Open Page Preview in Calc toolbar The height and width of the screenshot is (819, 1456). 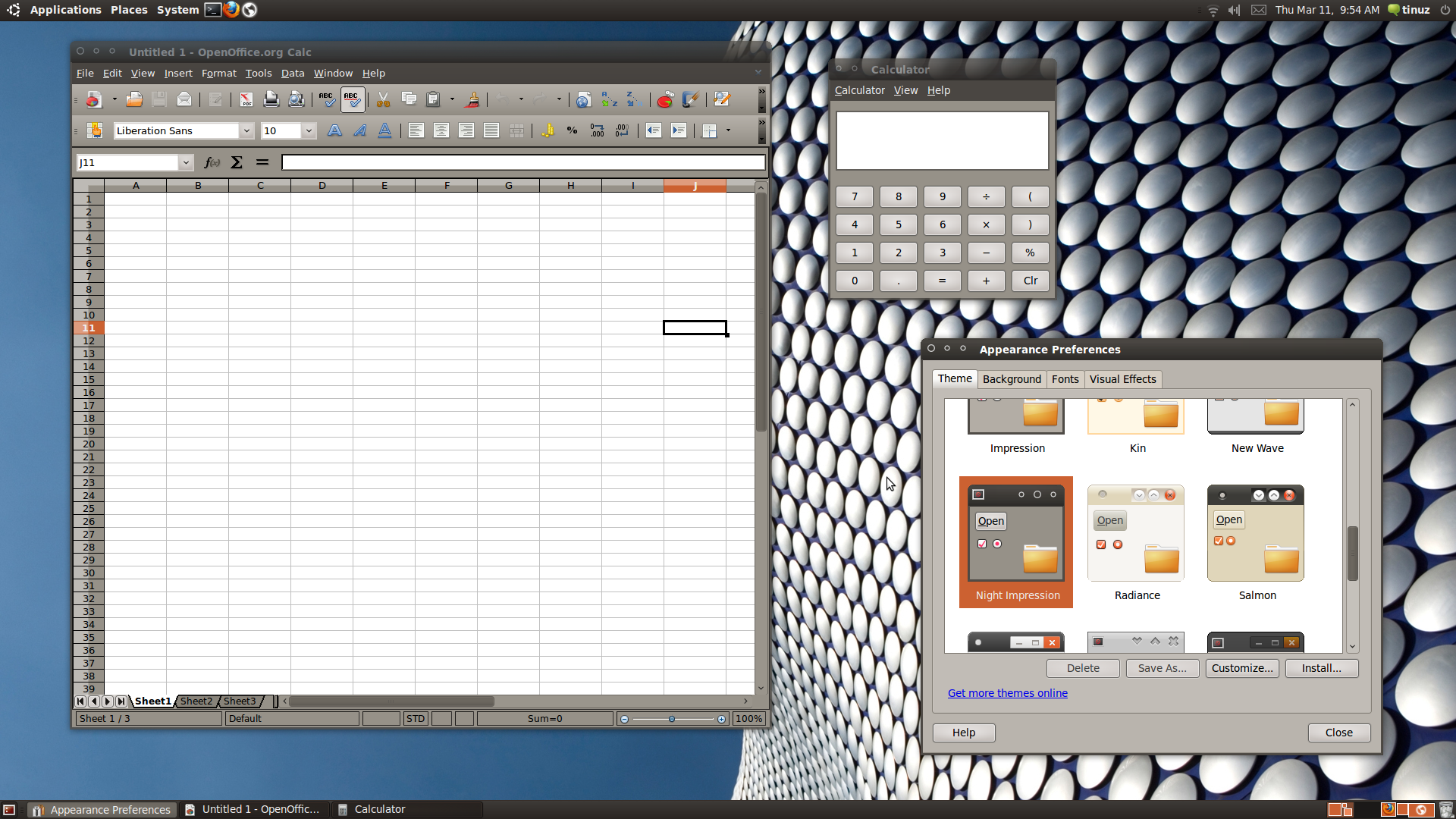(297, 99)
